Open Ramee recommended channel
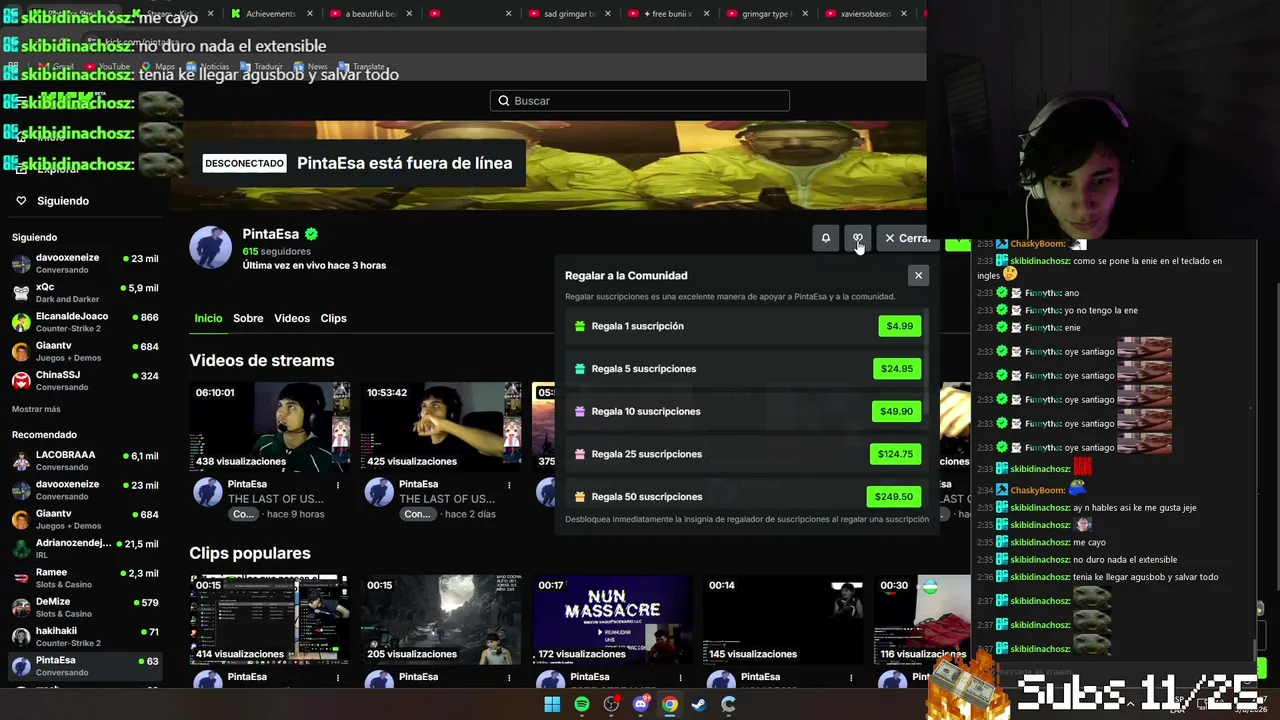The image size is (1280, 720). tap(85, 578)
